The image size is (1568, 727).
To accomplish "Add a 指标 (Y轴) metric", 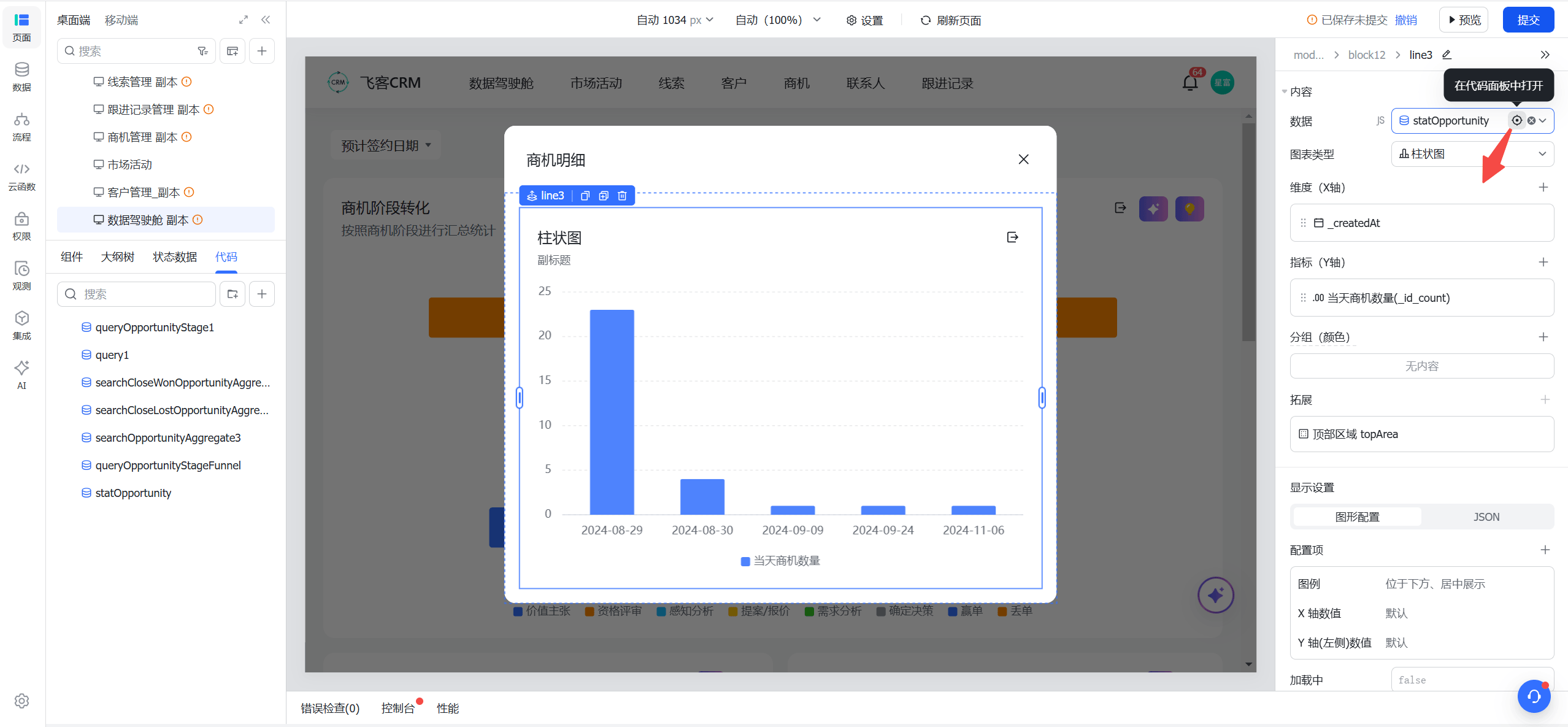I will click(x=1543, y=262).
